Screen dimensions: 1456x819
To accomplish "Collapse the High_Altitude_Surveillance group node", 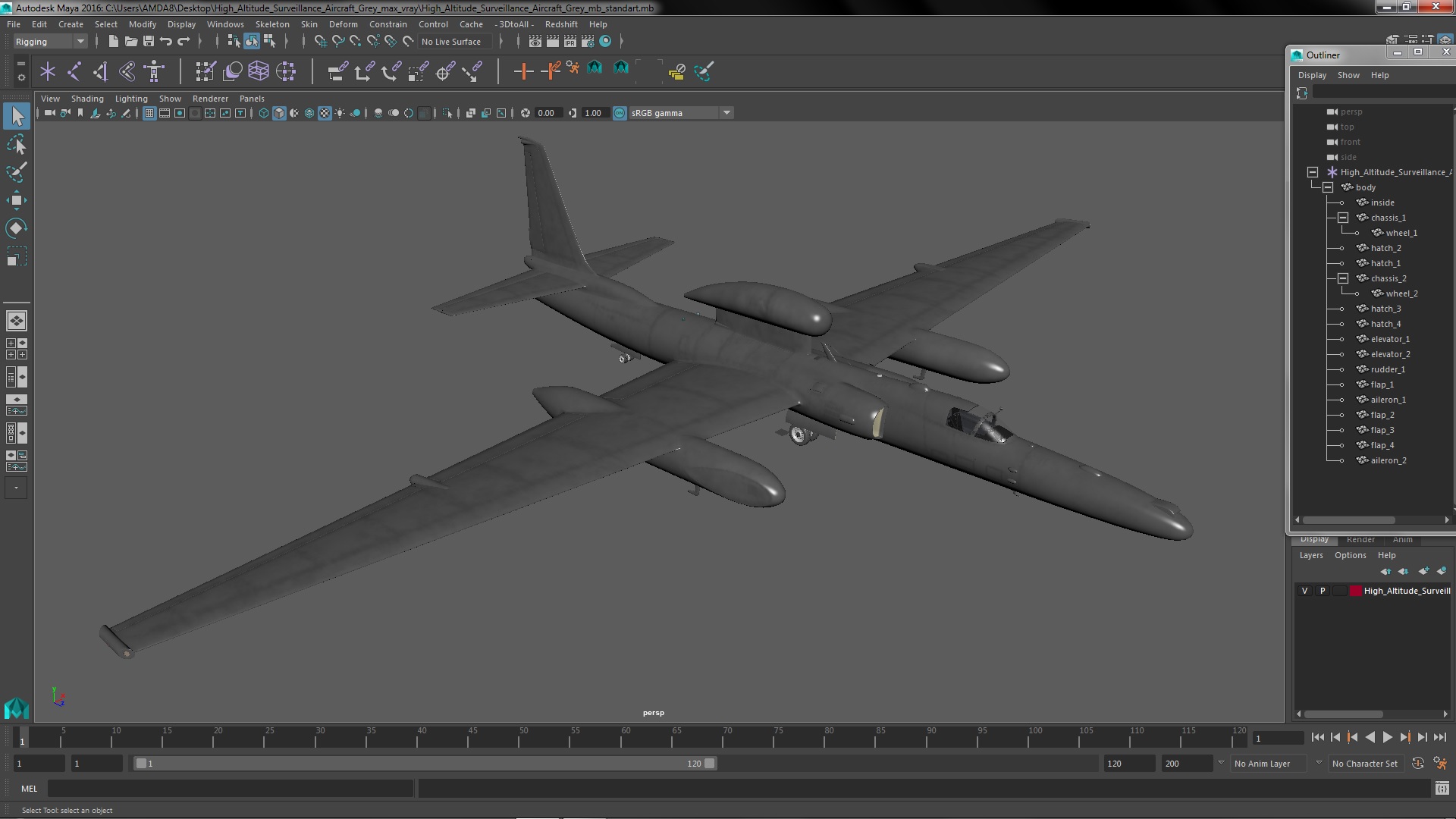I will point(1313,172).
